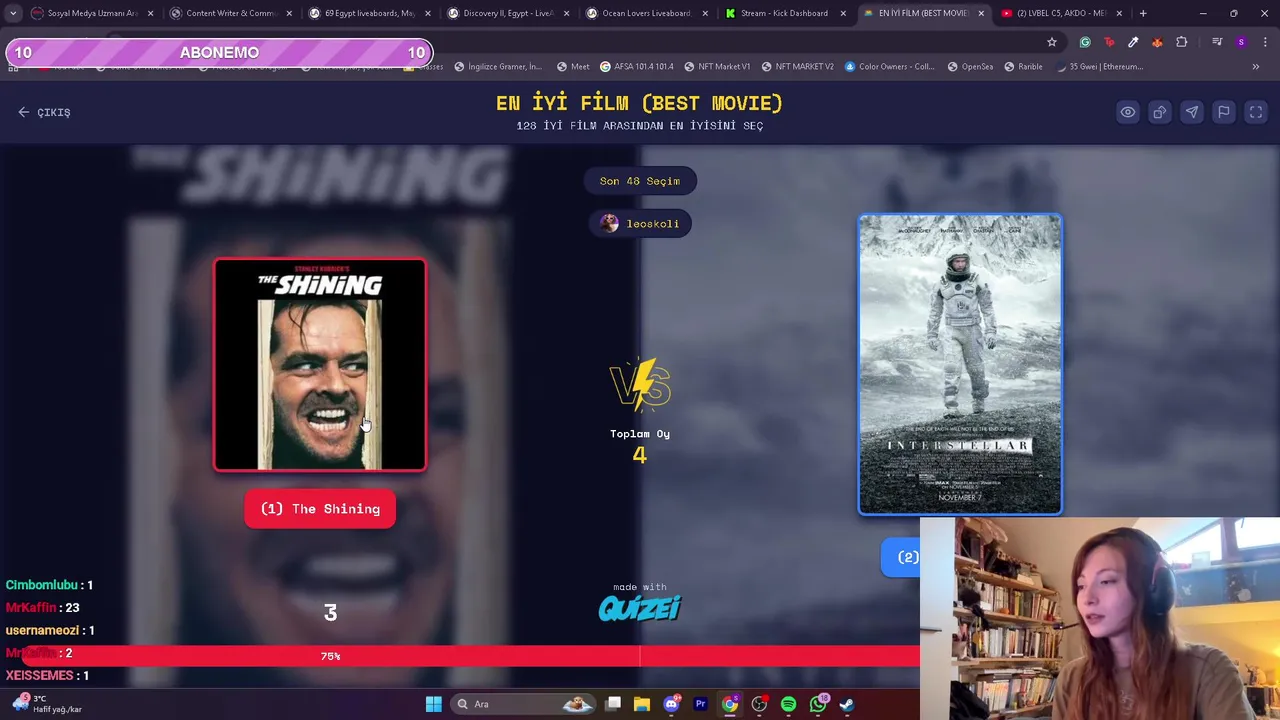Click usernameozi in the chat leaderboard

point(43,630)
